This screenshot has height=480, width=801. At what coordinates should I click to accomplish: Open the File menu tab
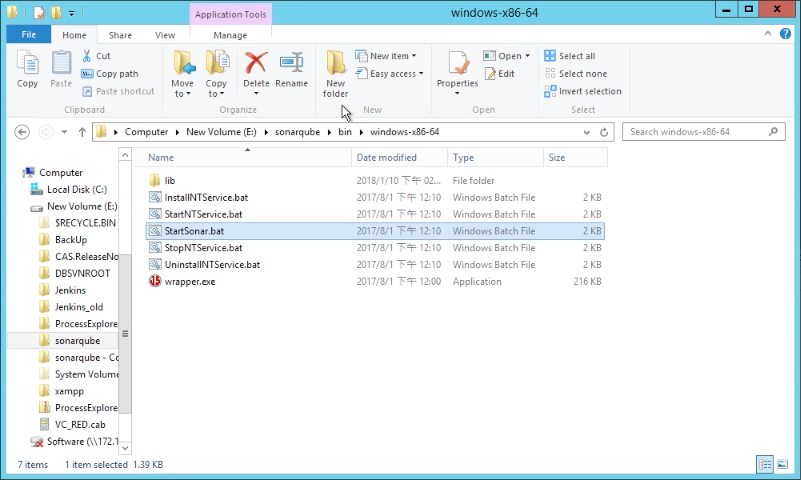[x=29, y=35]
